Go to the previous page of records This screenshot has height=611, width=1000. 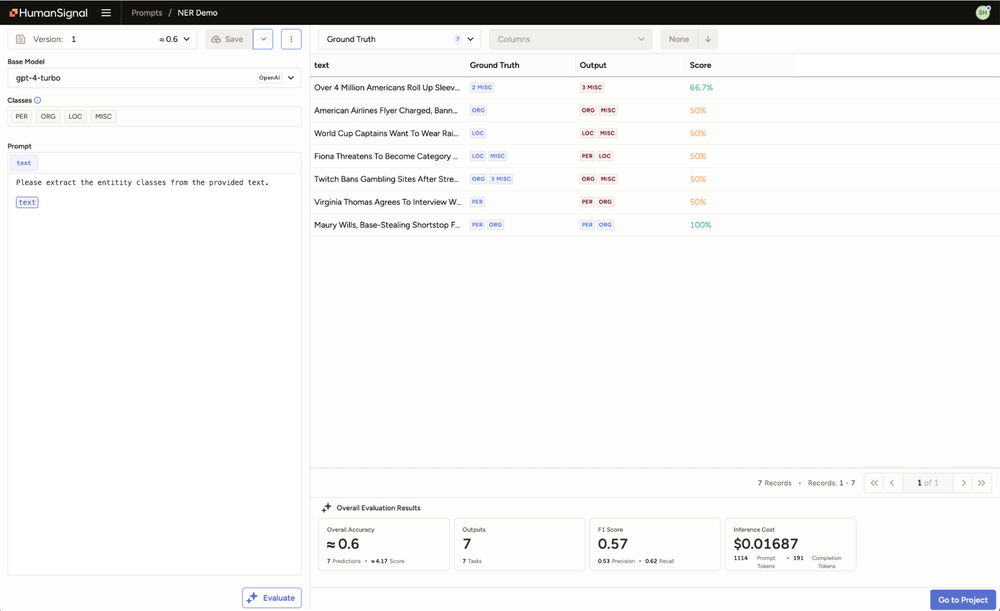892,483
